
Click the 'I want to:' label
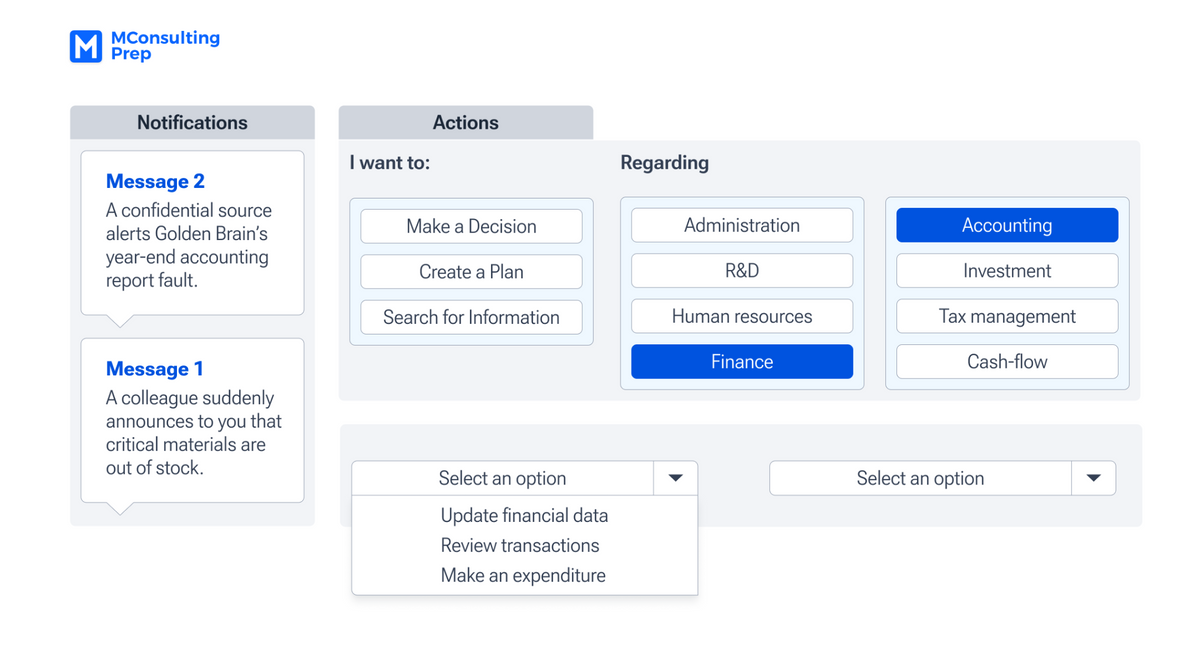coord(390,162)
